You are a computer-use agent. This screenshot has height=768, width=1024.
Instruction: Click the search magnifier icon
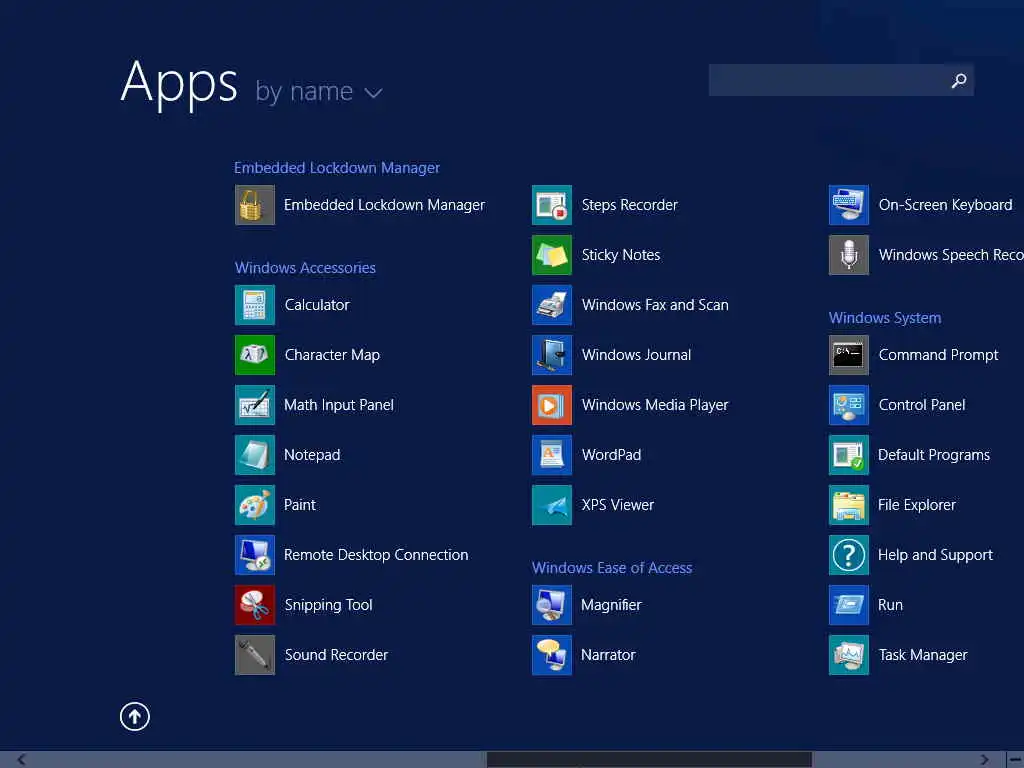(x=959, y=80)
